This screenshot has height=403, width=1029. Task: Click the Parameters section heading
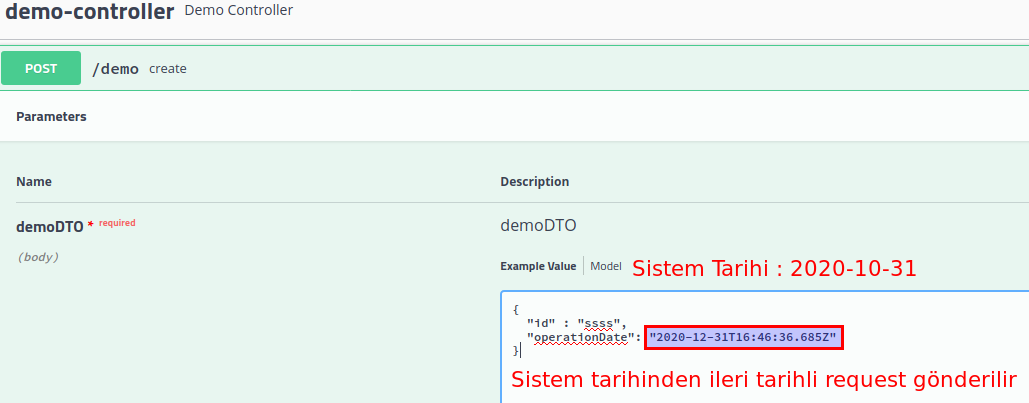tap(51, 117)
